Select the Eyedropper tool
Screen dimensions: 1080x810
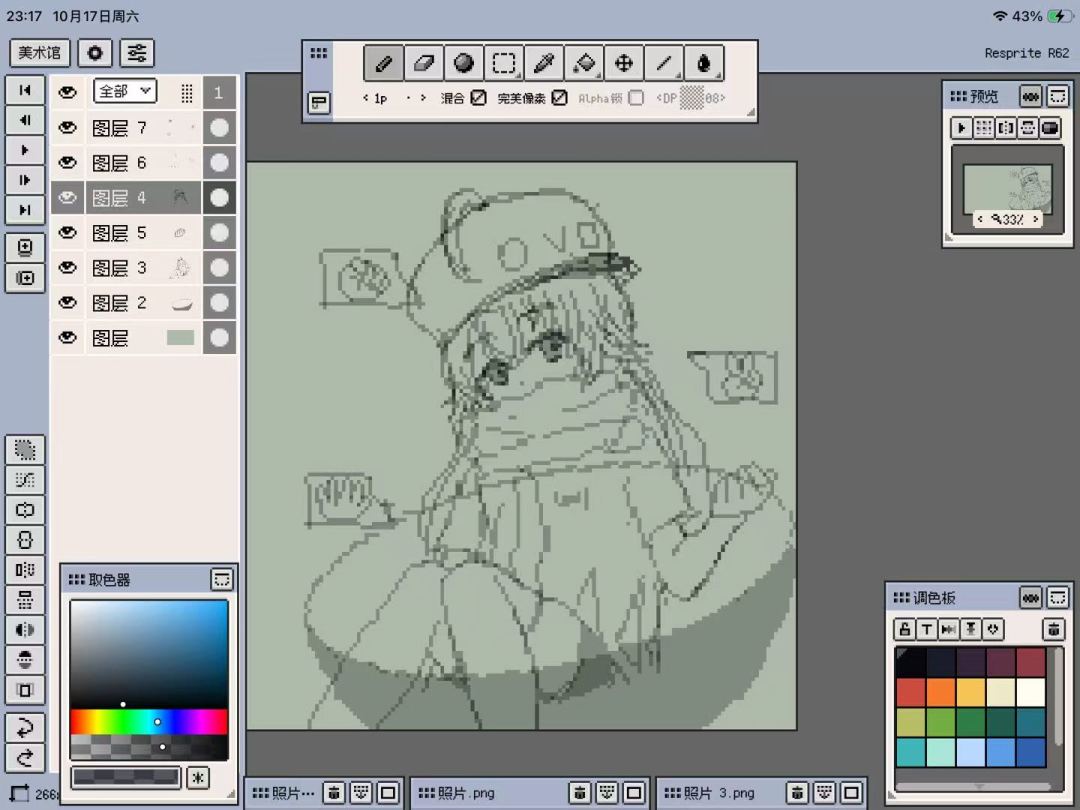543,63
